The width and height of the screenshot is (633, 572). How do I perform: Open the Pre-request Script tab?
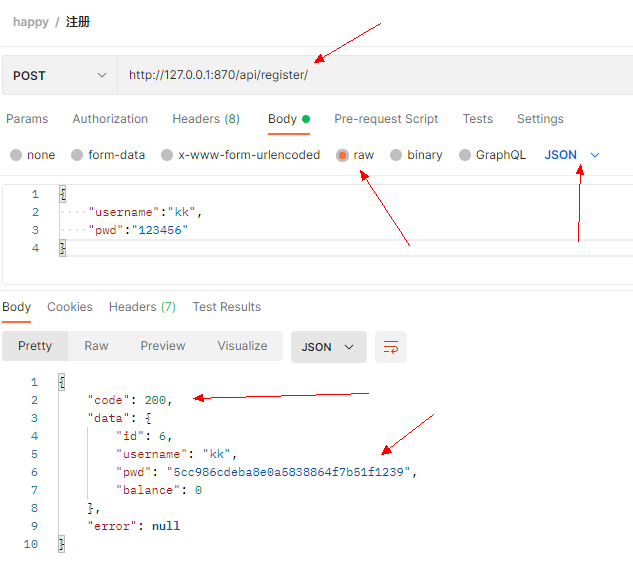[x=386, y=119]
